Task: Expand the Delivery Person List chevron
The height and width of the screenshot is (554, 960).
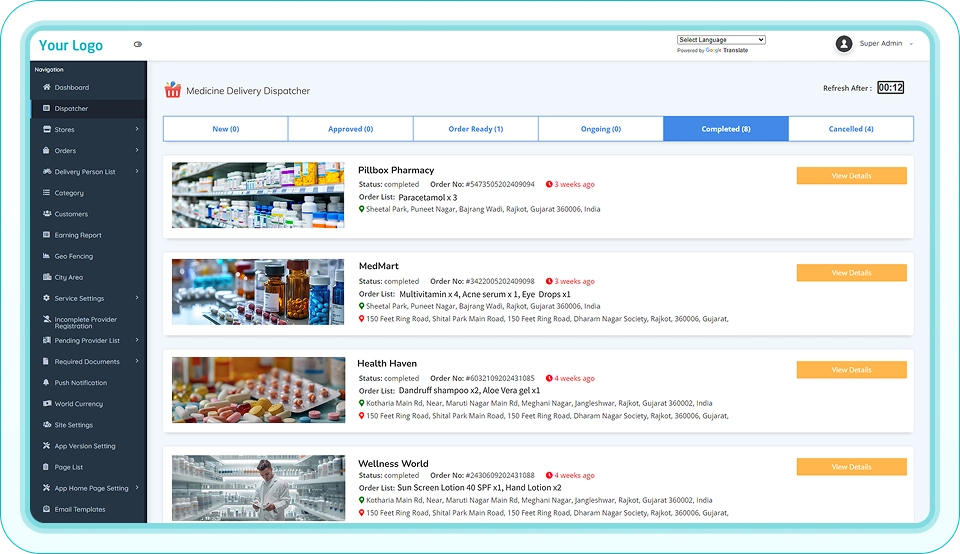Action: (137, 171)
